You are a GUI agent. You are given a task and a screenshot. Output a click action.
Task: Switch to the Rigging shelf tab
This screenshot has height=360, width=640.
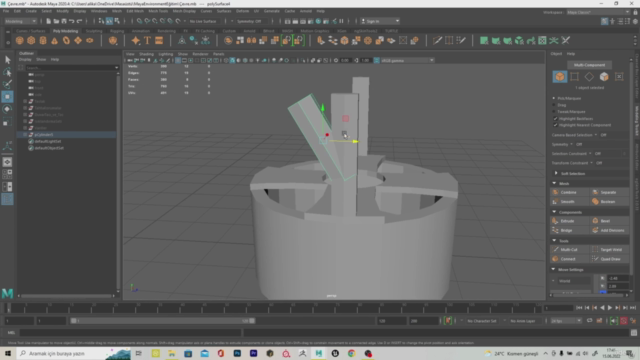pos(117,31)
